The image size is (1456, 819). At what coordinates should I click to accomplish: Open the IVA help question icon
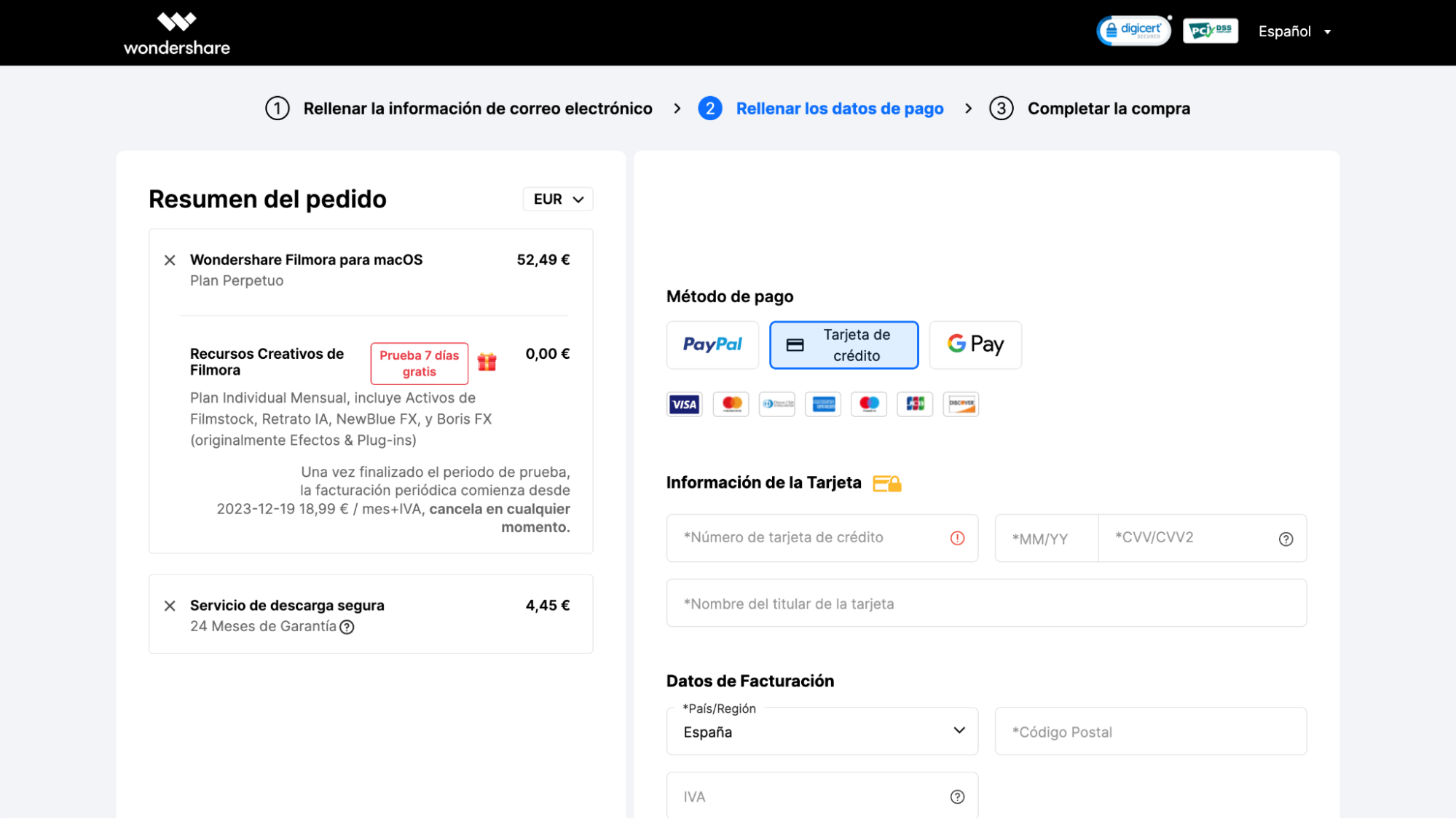(957, 797)
